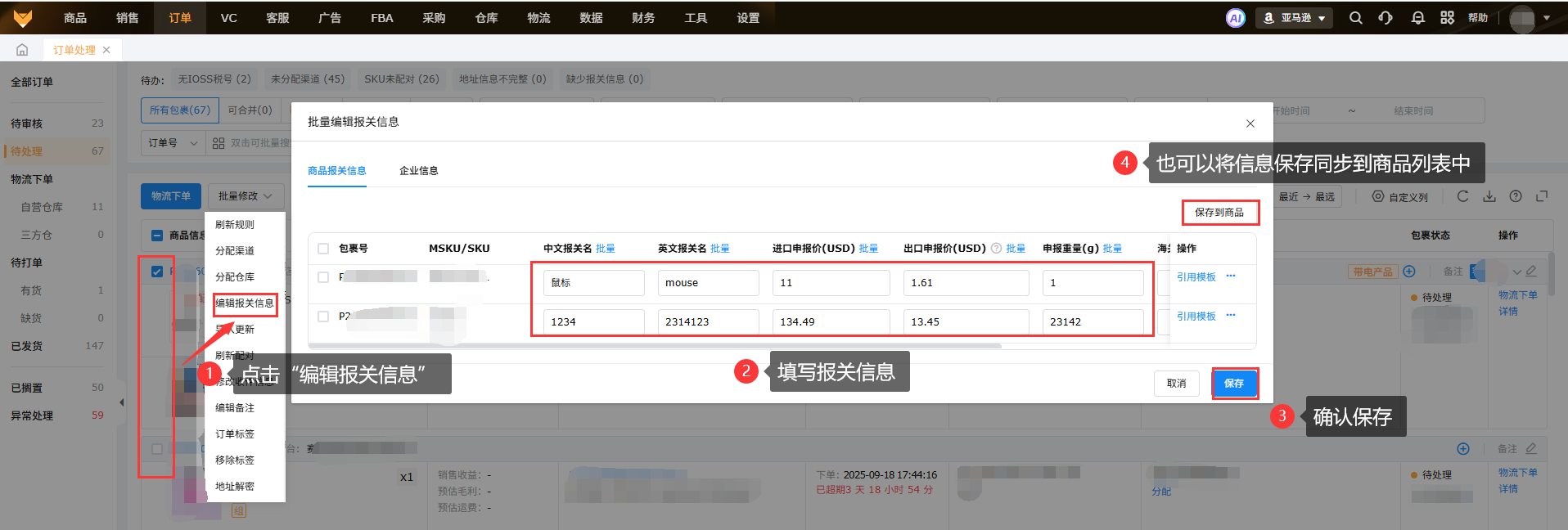The image size is (1568, 530).
Task: Click 批量 next to 申报重量(g)
Action: pos(1112,249)
